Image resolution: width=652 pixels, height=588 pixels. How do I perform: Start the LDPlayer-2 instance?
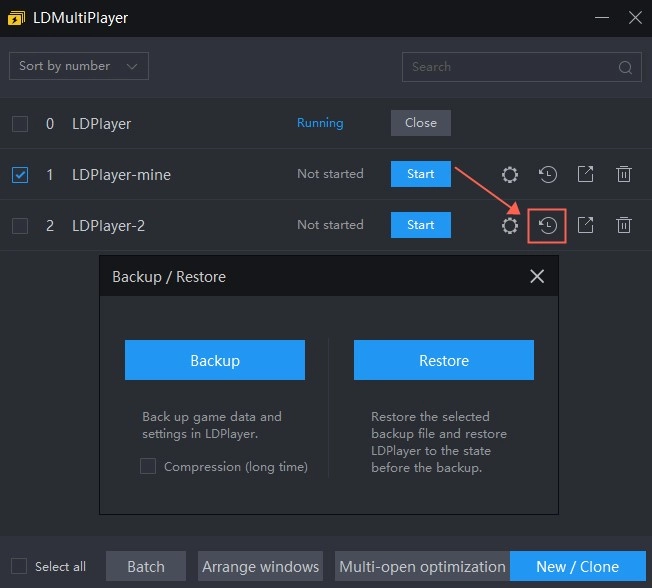point(420,225)
